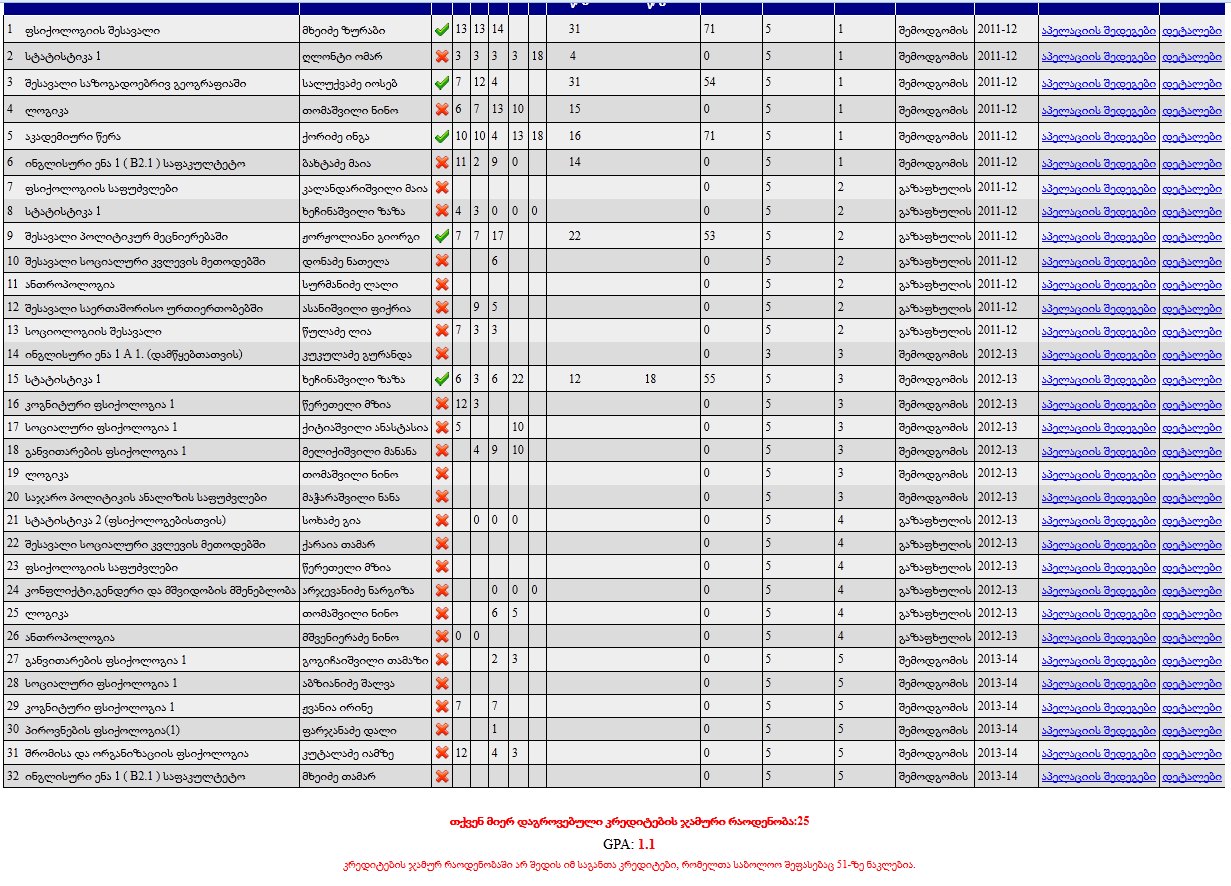Open აპელაციის შედეგები link in row 12

pos(1098,309)
